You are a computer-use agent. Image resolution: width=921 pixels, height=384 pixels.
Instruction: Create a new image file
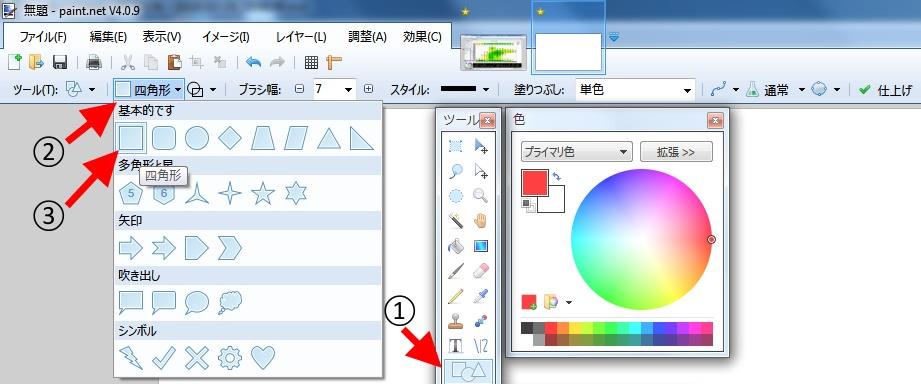(15, 62)
